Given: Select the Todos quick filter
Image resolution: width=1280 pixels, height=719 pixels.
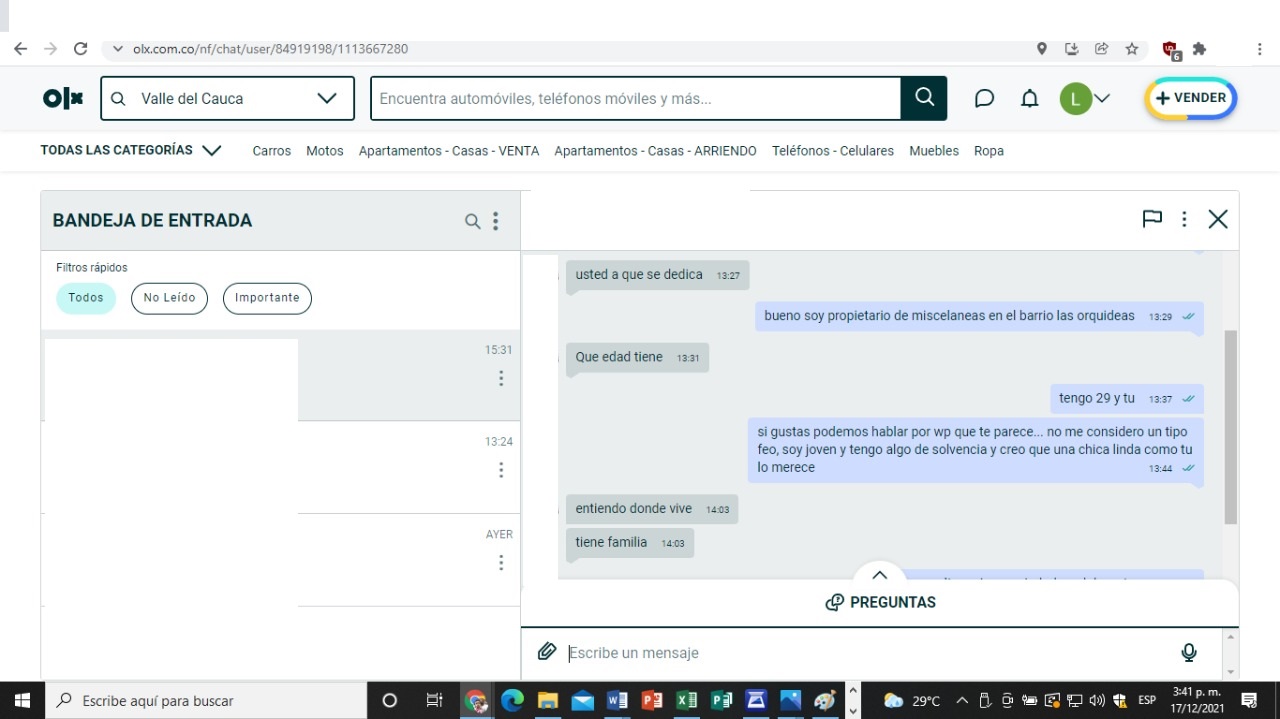Looking at the screenshot, I should point(86,298).
